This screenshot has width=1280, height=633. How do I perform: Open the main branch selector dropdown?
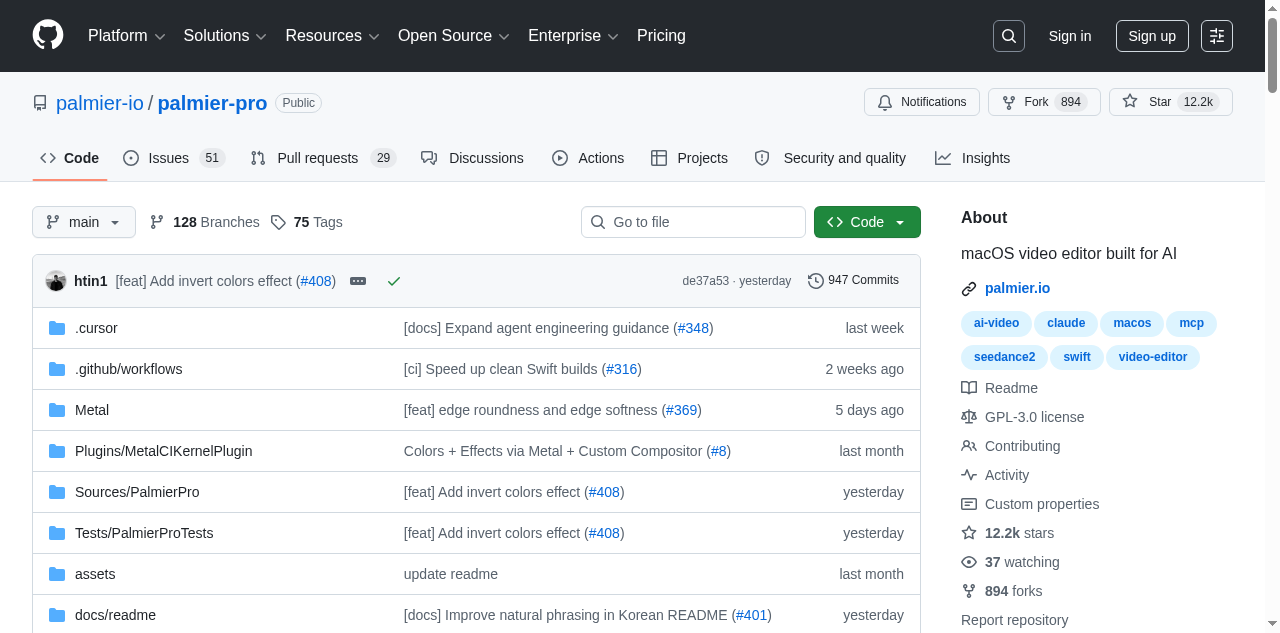(x=84, y=222)
